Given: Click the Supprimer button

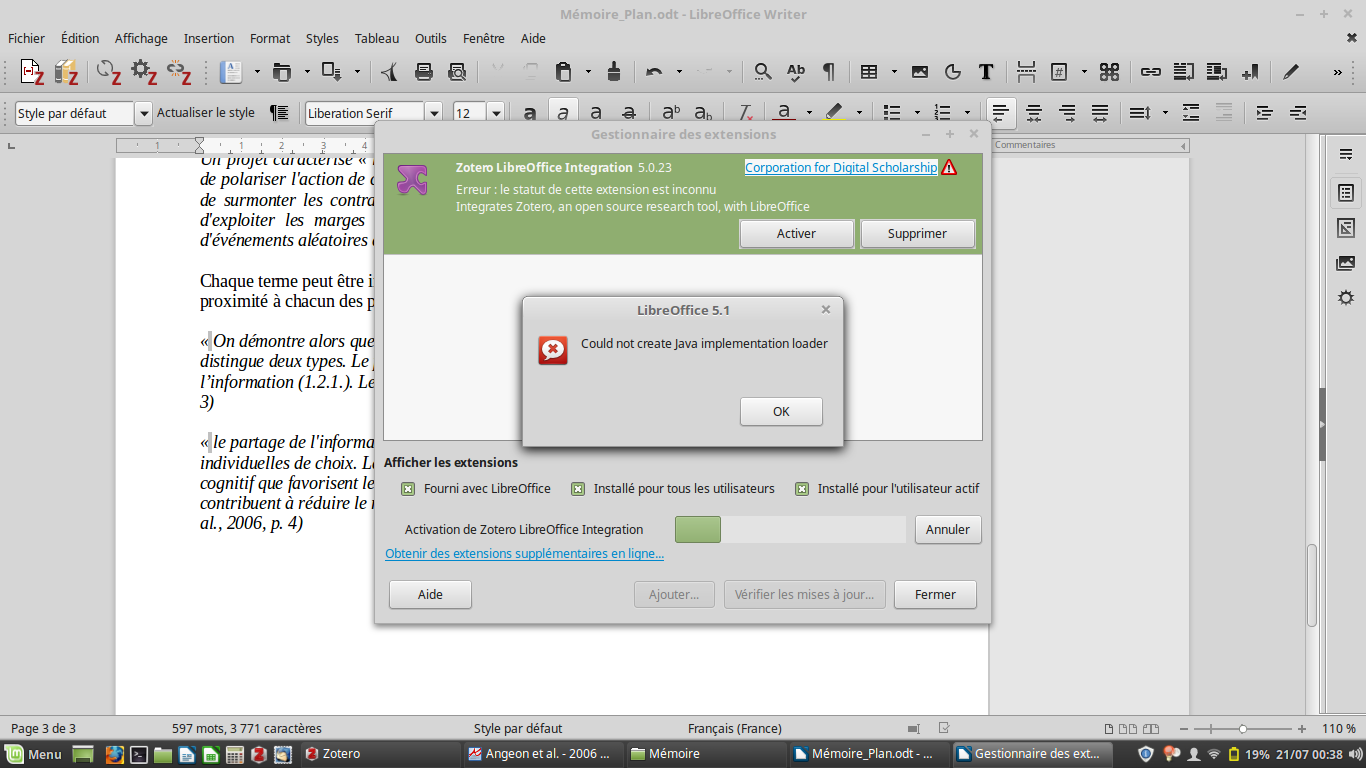Looking at the screenshot, I should 917,233.
